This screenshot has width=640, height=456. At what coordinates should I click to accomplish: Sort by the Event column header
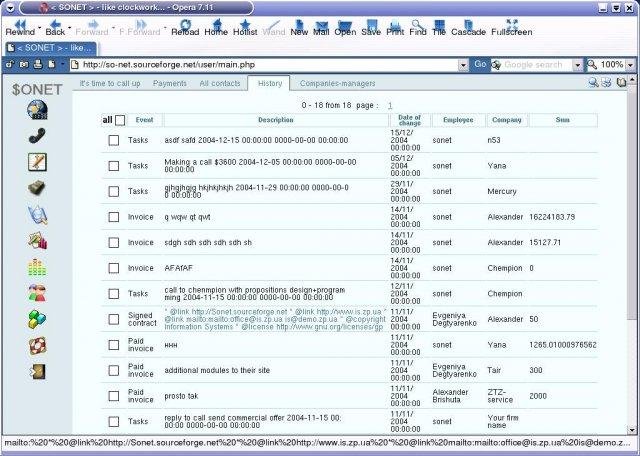(x=144, y=120)
